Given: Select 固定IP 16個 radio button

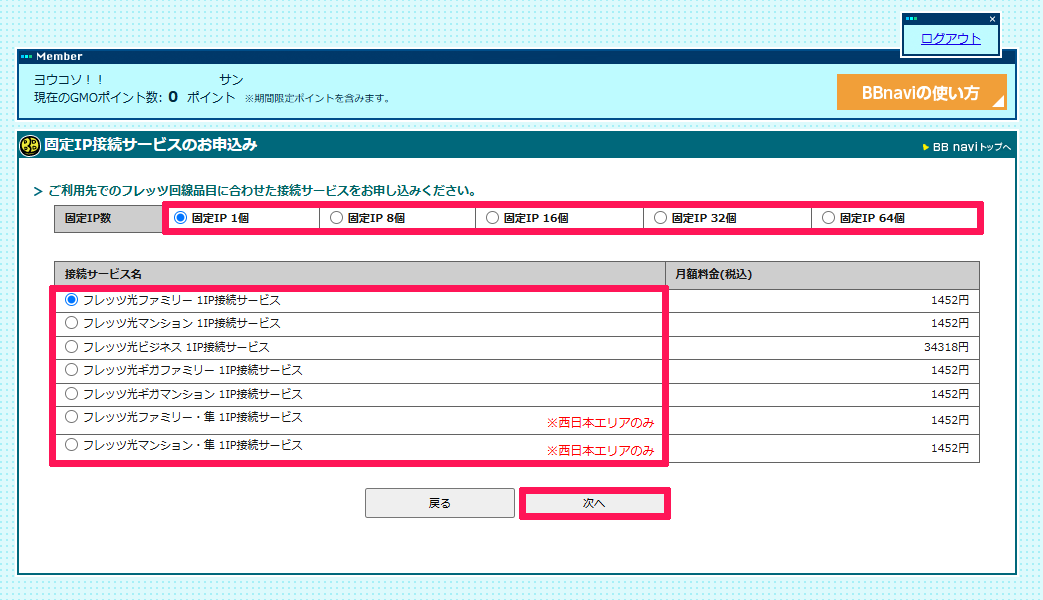Looking at the screenshot, I should pos(492,218).
